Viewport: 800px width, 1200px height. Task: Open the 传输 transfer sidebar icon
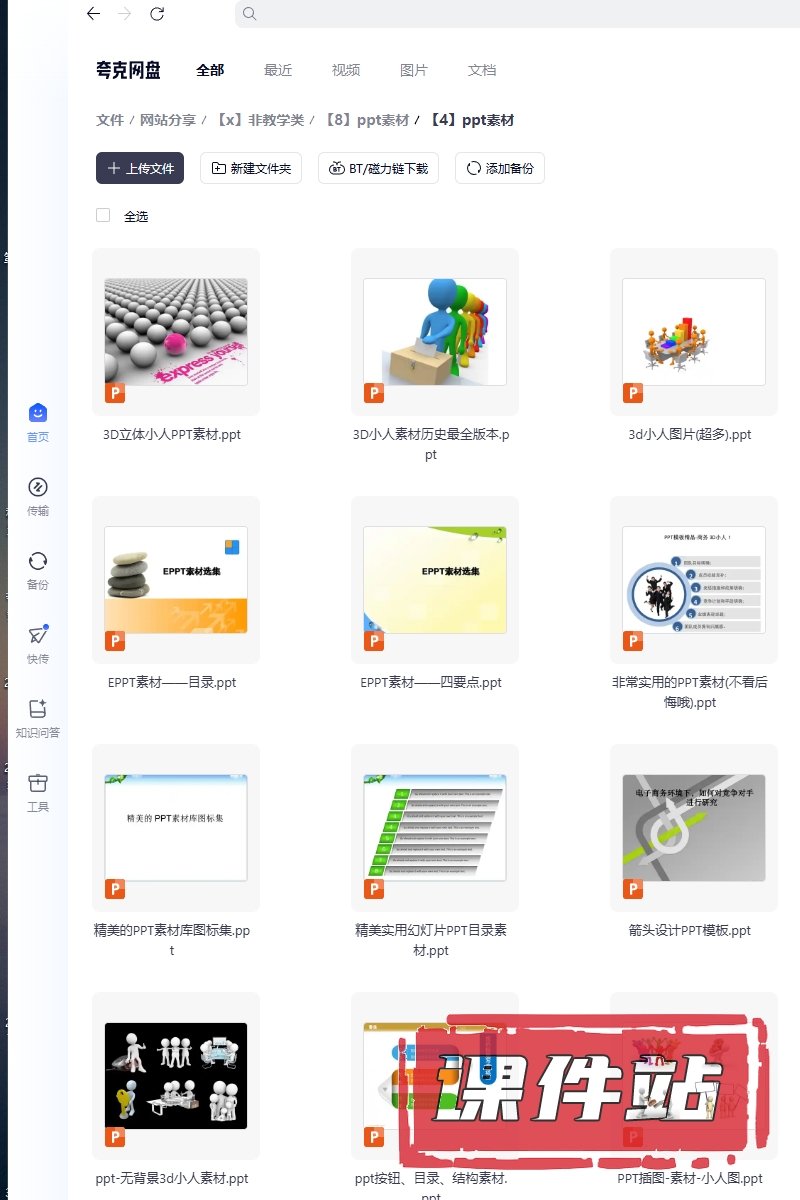(x=38, y=488)
